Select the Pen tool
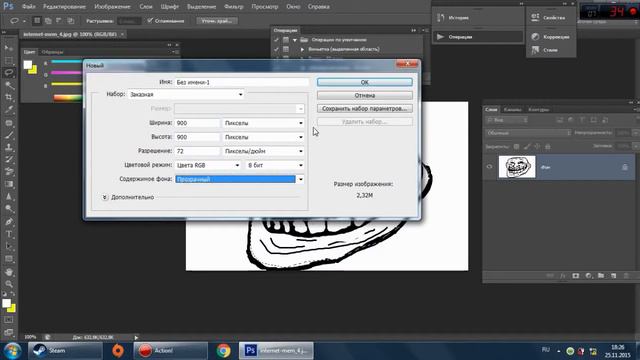The height and width of the screenshot is (360, 640). tap(9, 222)
